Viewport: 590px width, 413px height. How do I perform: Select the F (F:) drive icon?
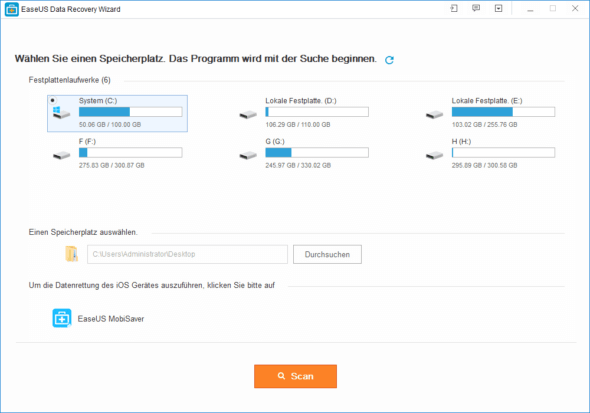coord(62,155)
